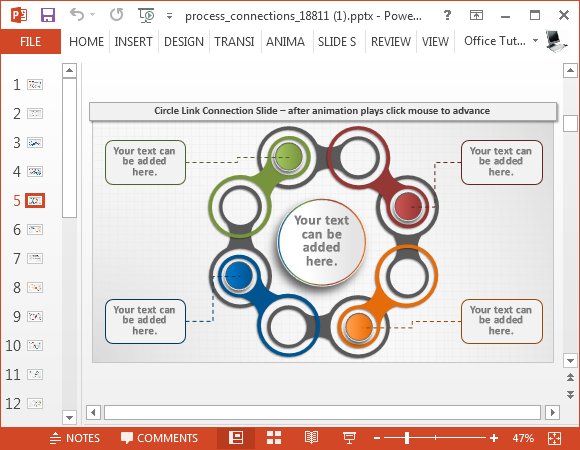Click editing pane vertical scroll down arrow

click(x=570, y=361)
